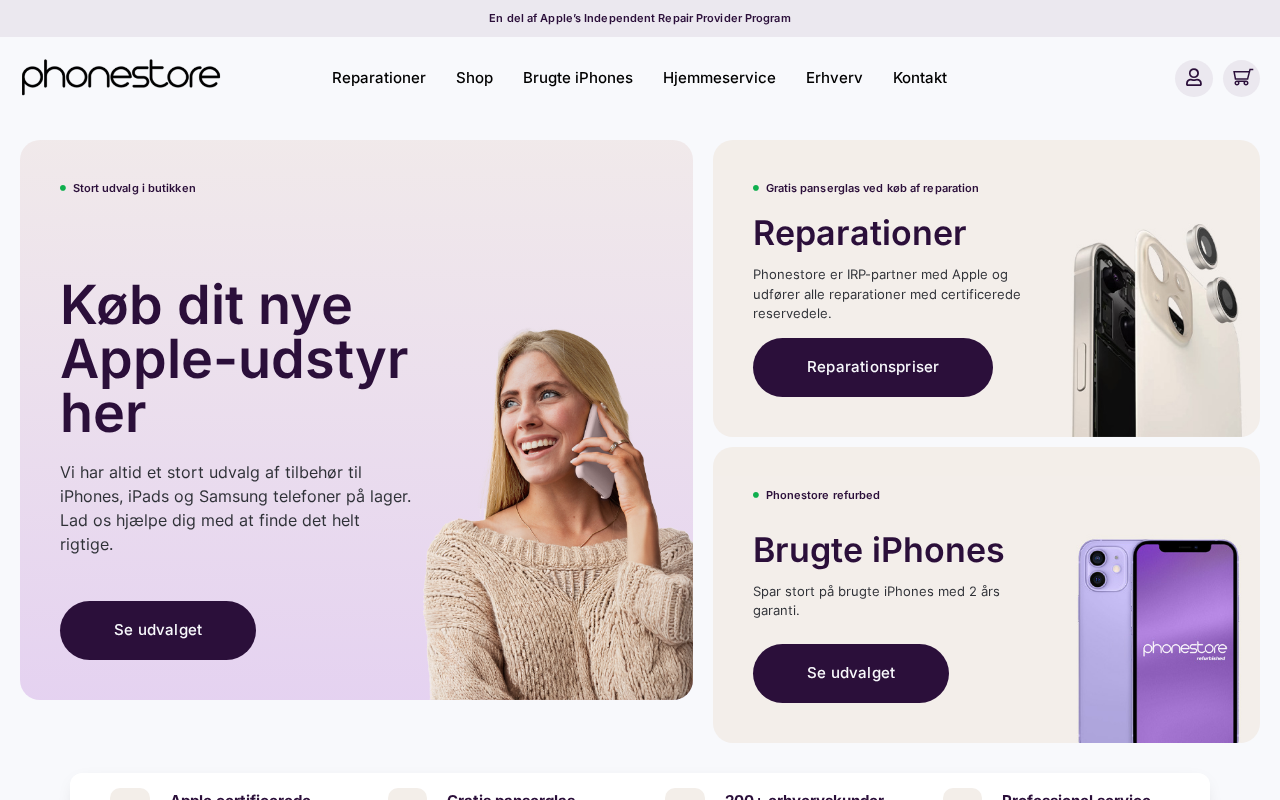The image size is (1280, 800).
Task: Click the woman on phone image
Action: click(558, 514)
